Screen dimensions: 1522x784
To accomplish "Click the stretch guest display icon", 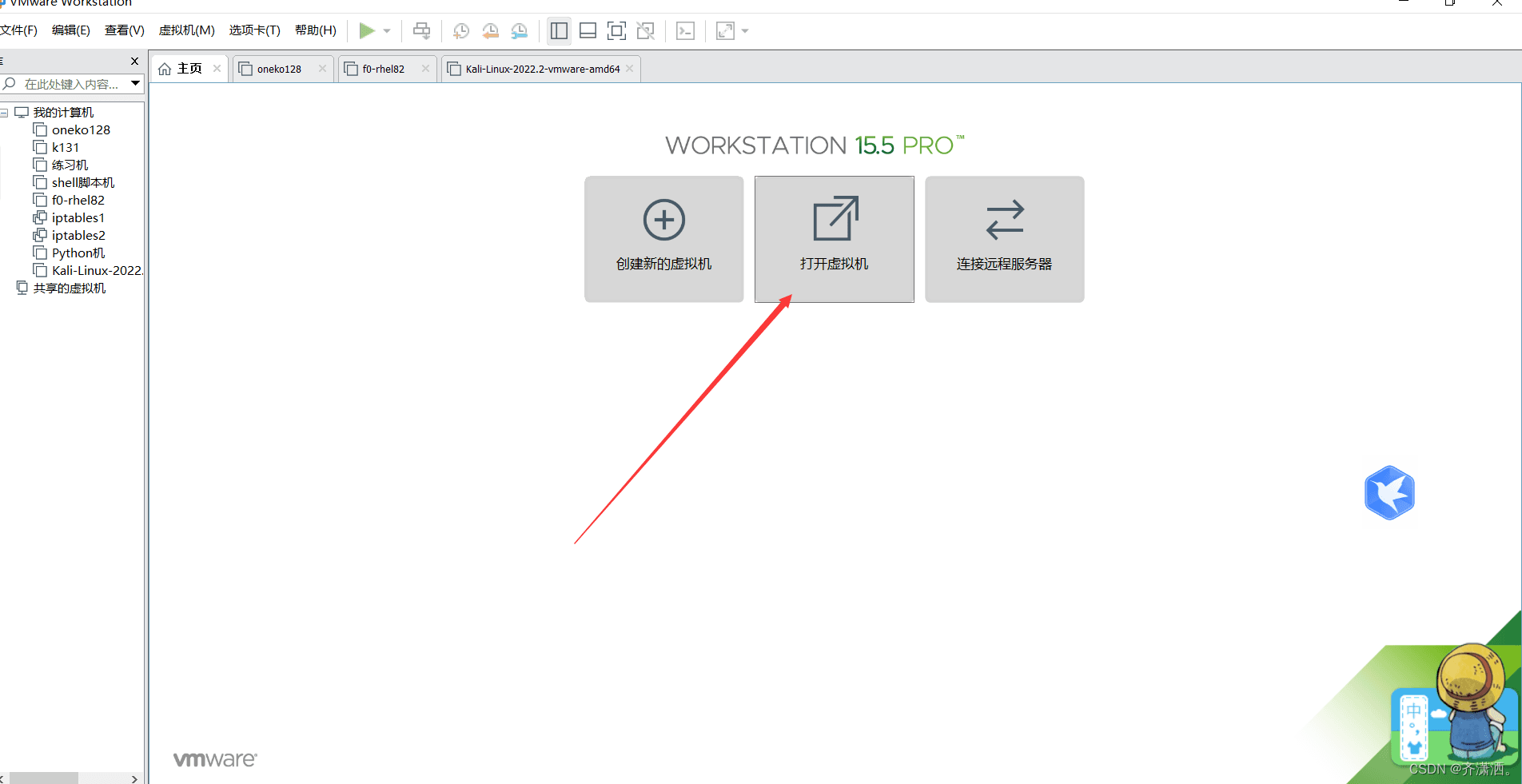I will point(725,31).
